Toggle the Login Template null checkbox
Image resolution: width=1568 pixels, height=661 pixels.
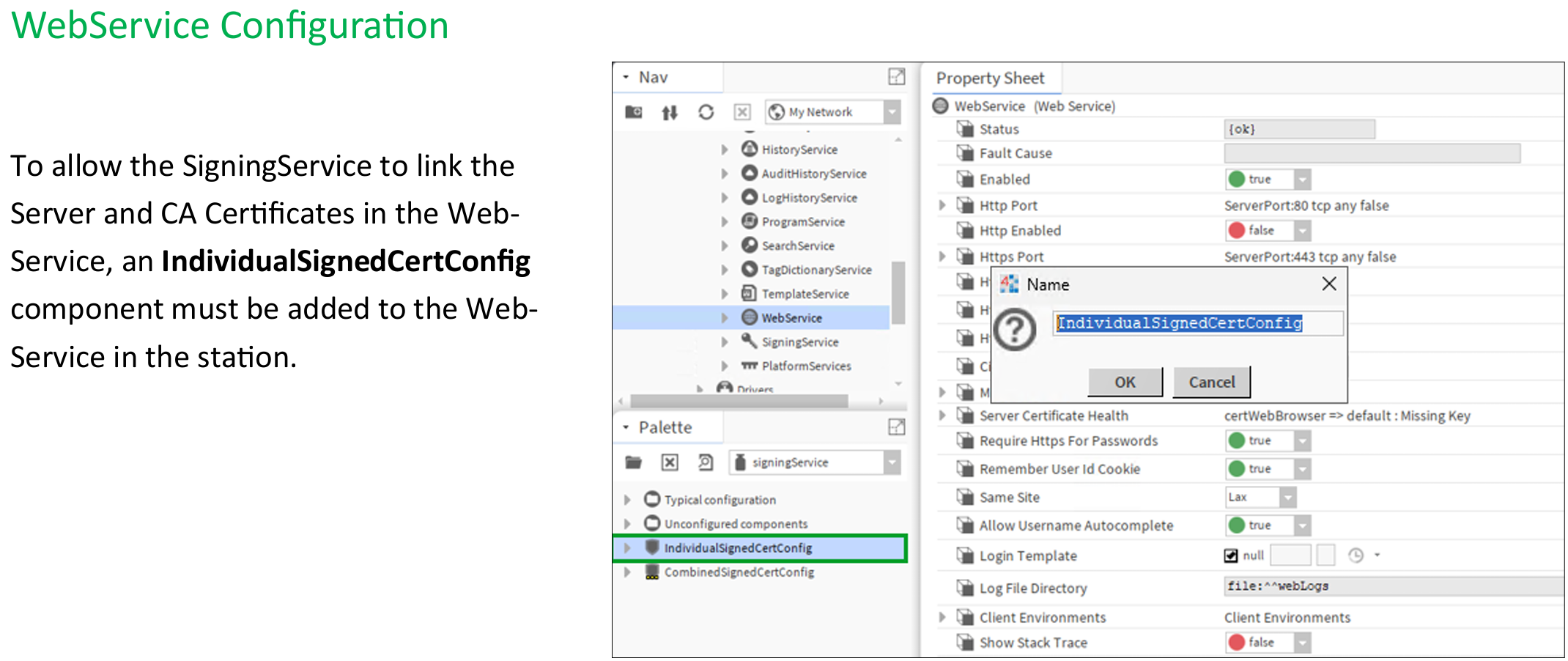(x=1231, y=555)
